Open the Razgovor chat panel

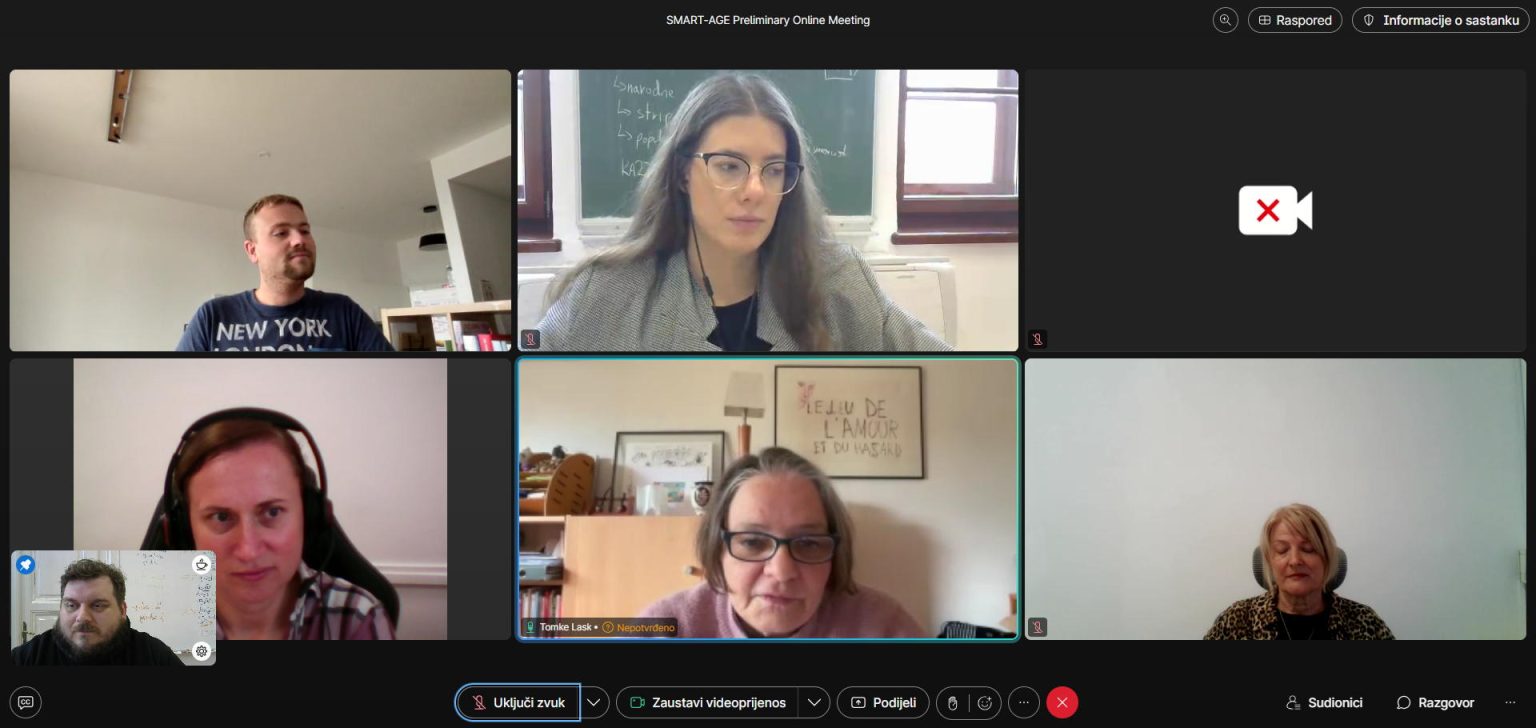click(x=1435, y=702)
